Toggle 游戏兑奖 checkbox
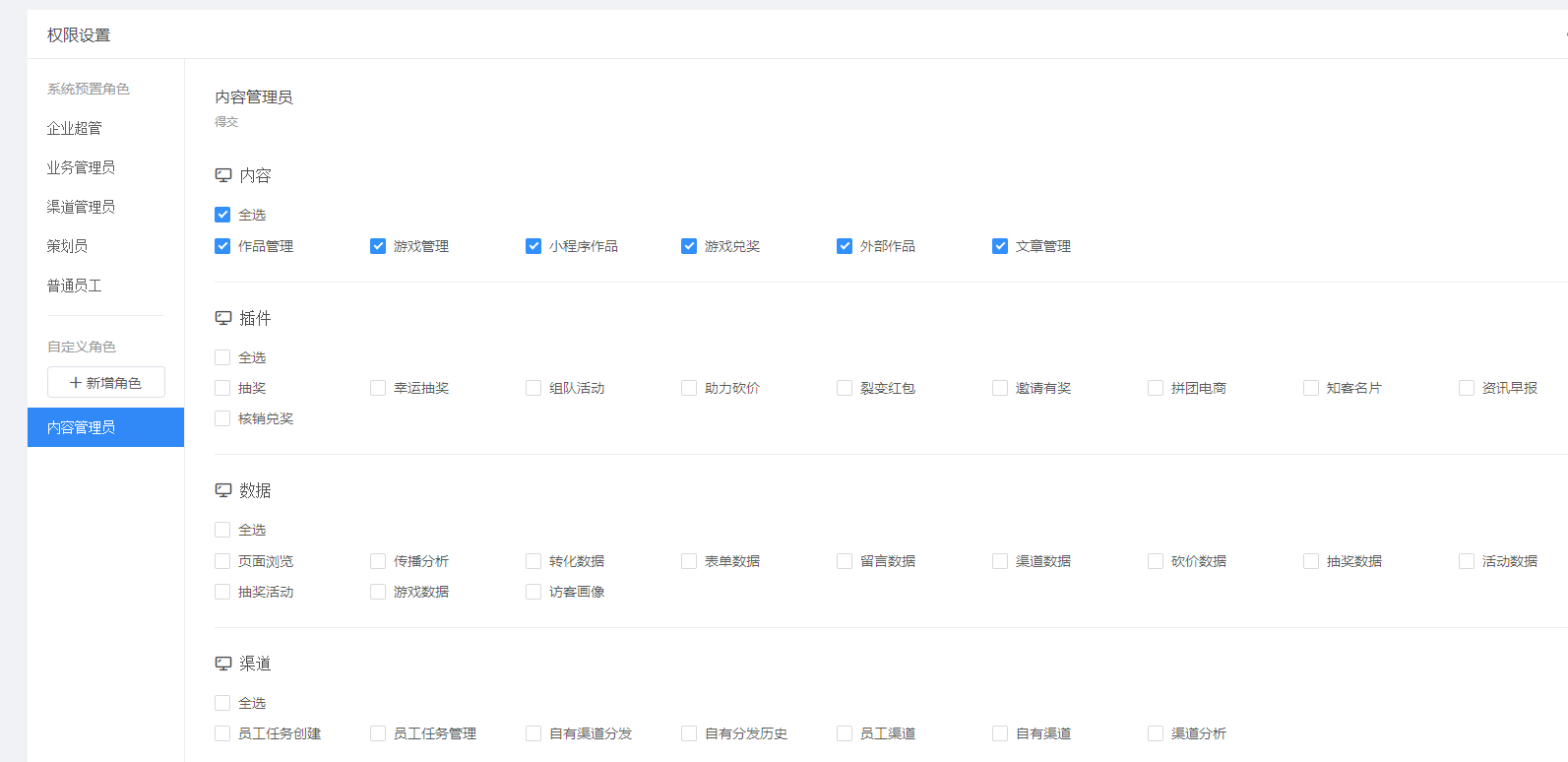The width and height of the screenshot is (1568, 762). 689,246
